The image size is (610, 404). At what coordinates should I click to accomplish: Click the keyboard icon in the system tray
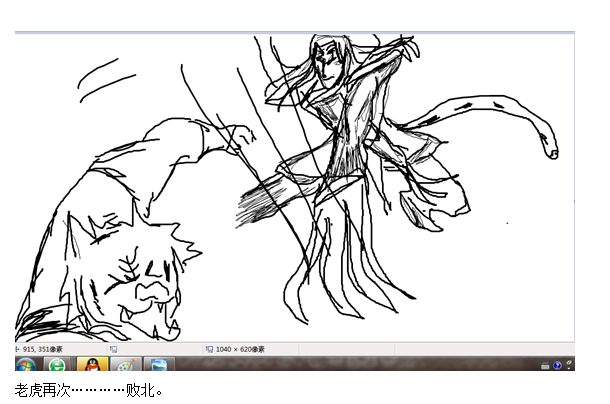(543, 366)
